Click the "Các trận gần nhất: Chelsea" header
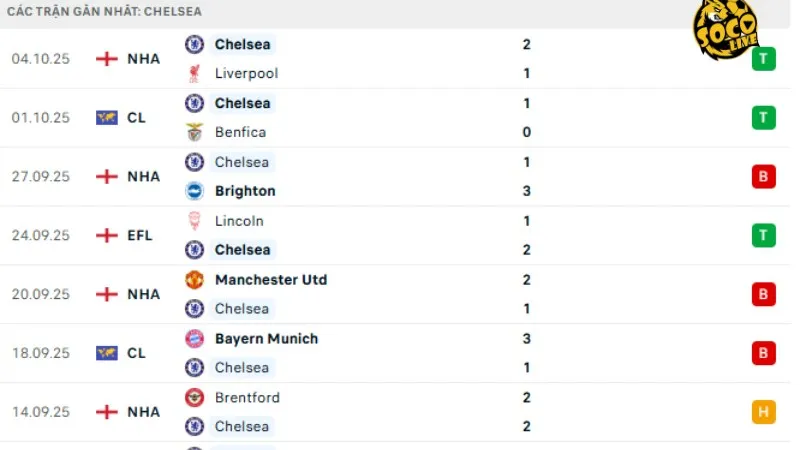The width and height of the screenshot is (800, 450). coord(104,11)
